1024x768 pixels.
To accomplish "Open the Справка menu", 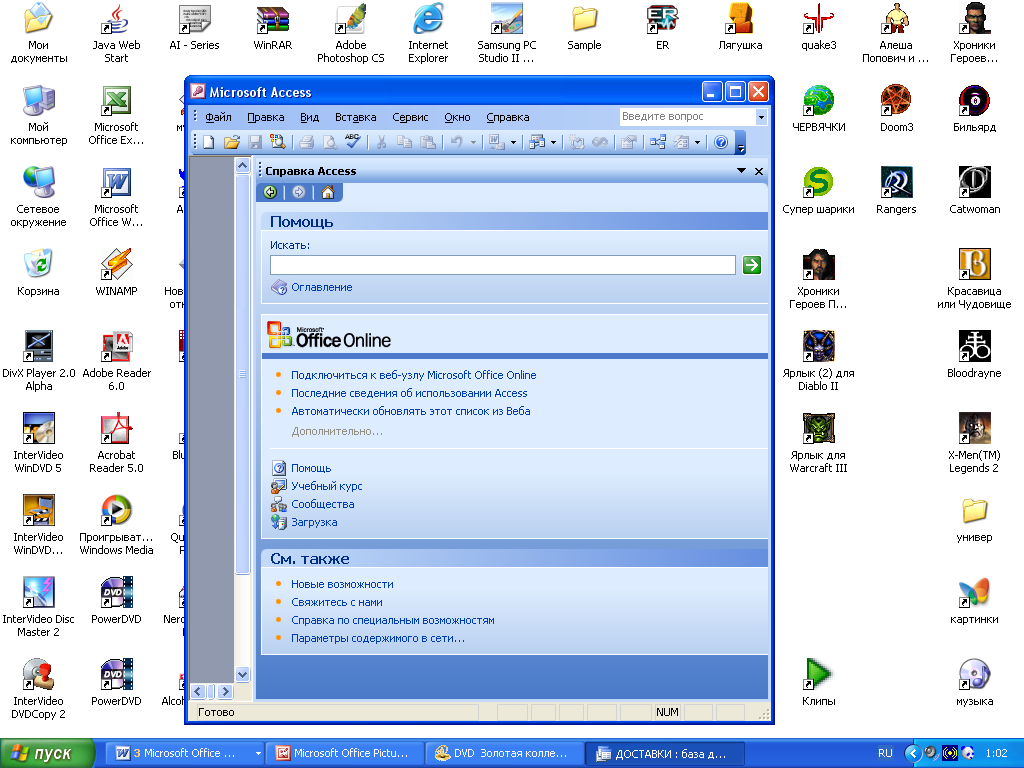I will (507, 117).
